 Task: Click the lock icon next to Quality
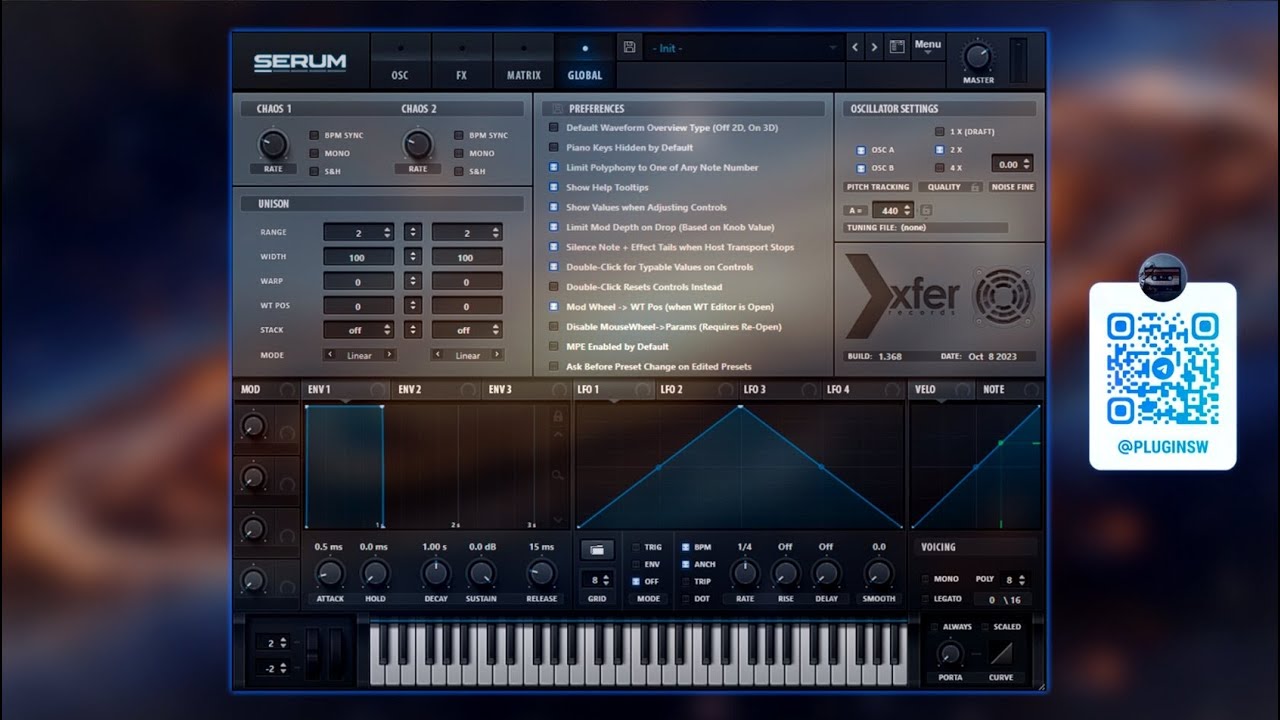click(x=974, y=187)
